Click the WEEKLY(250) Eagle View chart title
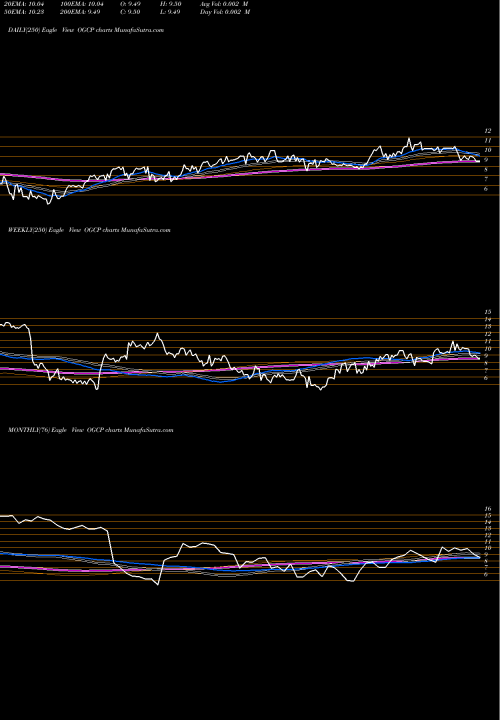The height and width of the screenshot is (720, 500). pos(89,230)
